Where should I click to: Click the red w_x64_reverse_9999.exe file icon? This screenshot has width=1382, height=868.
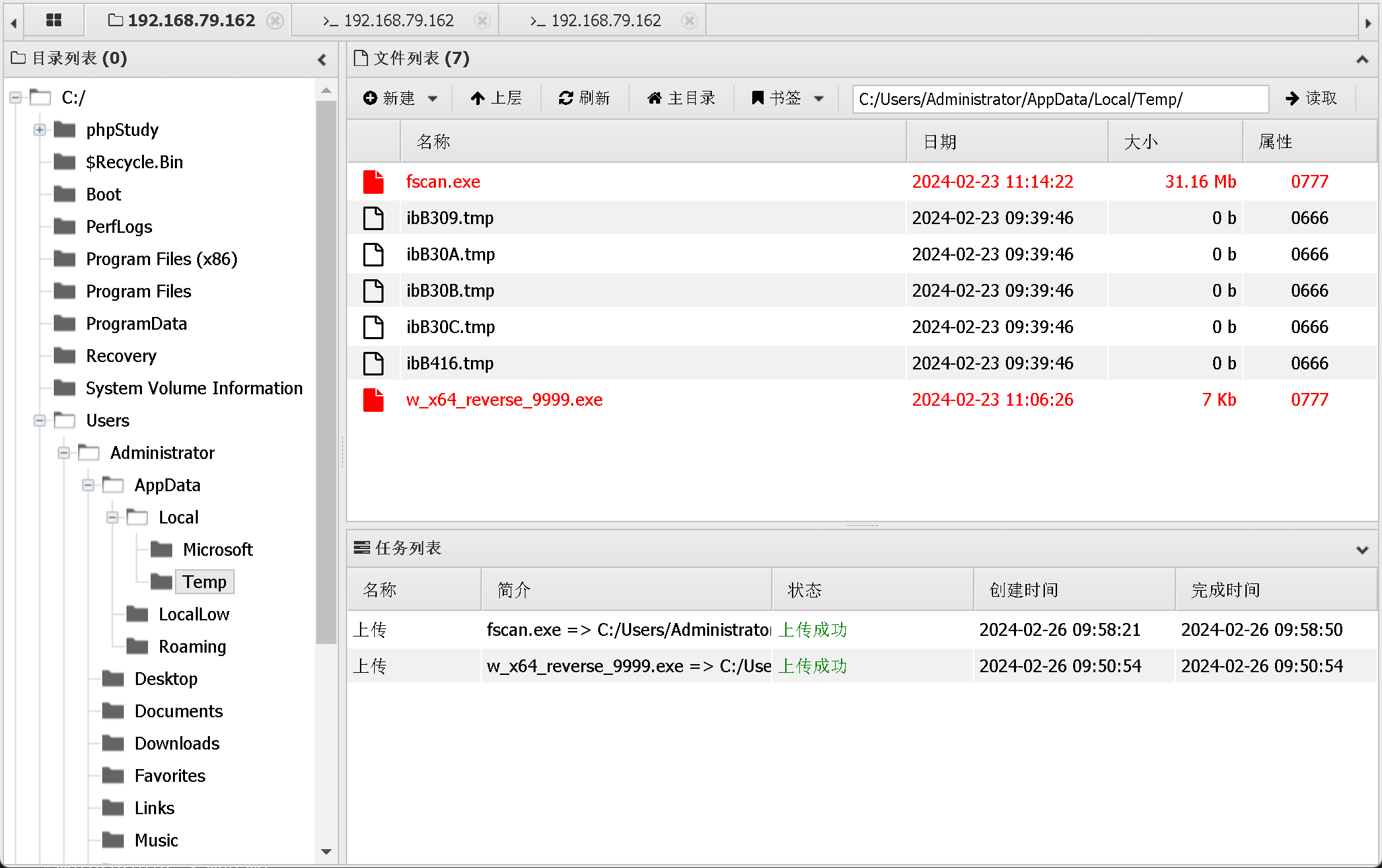tap(373, 400)
